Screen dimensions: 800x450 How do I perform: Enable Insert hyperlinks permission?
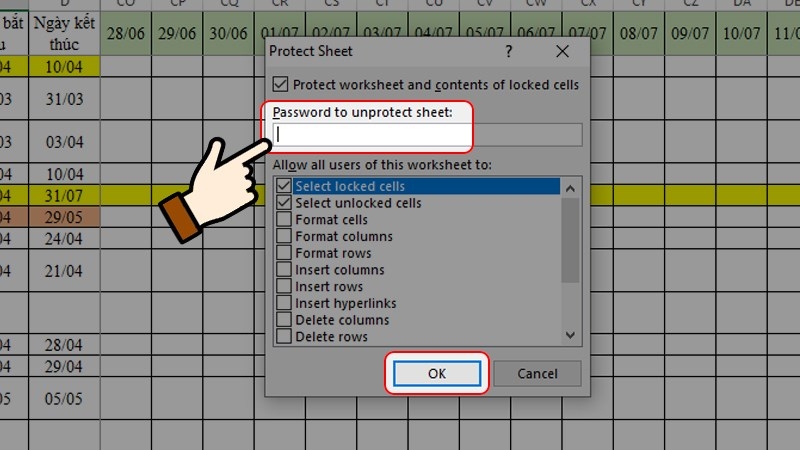pos(284,303)
